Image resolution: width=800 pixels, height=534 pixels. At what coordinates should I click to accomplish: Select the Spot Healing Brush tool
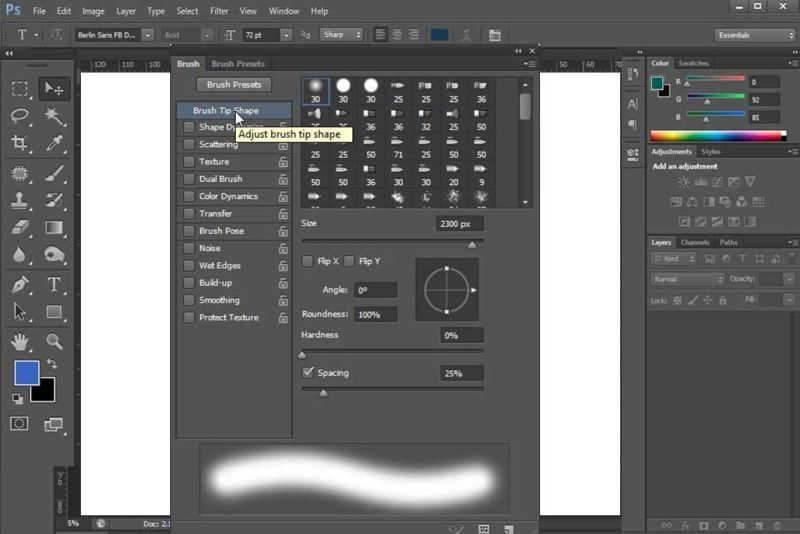point(19,174)
